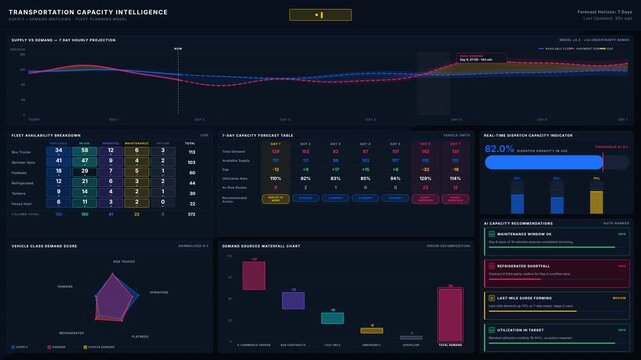Click the 82.0% dispatch capacity progress bar
Image resolution: width=641 pixels, height=360 pixels.
tap(556, 162)
